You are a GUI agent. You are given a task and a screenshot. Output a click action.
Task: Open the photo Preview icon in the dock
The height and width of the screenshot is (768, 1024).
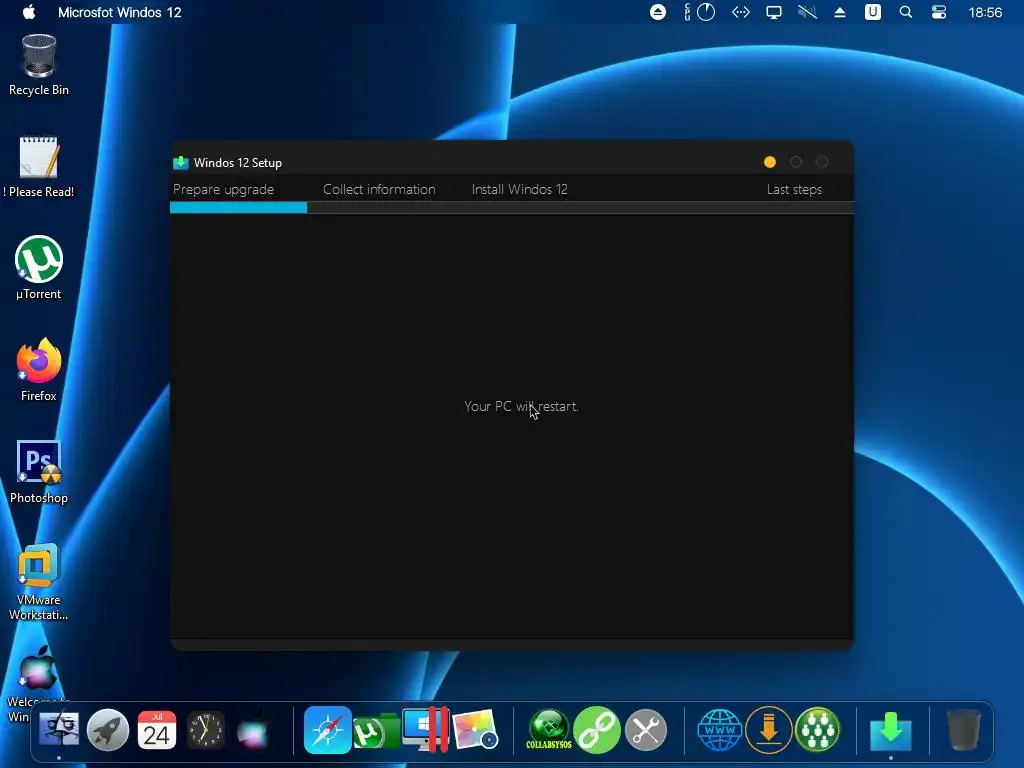click(x=475, y=729)
